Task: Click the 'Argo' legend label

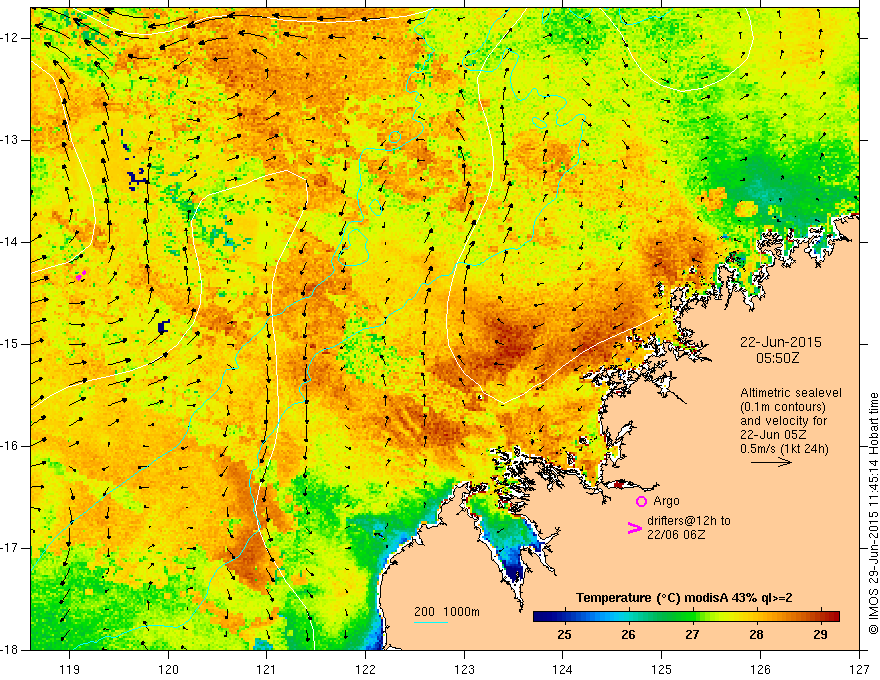Action: 666,501
